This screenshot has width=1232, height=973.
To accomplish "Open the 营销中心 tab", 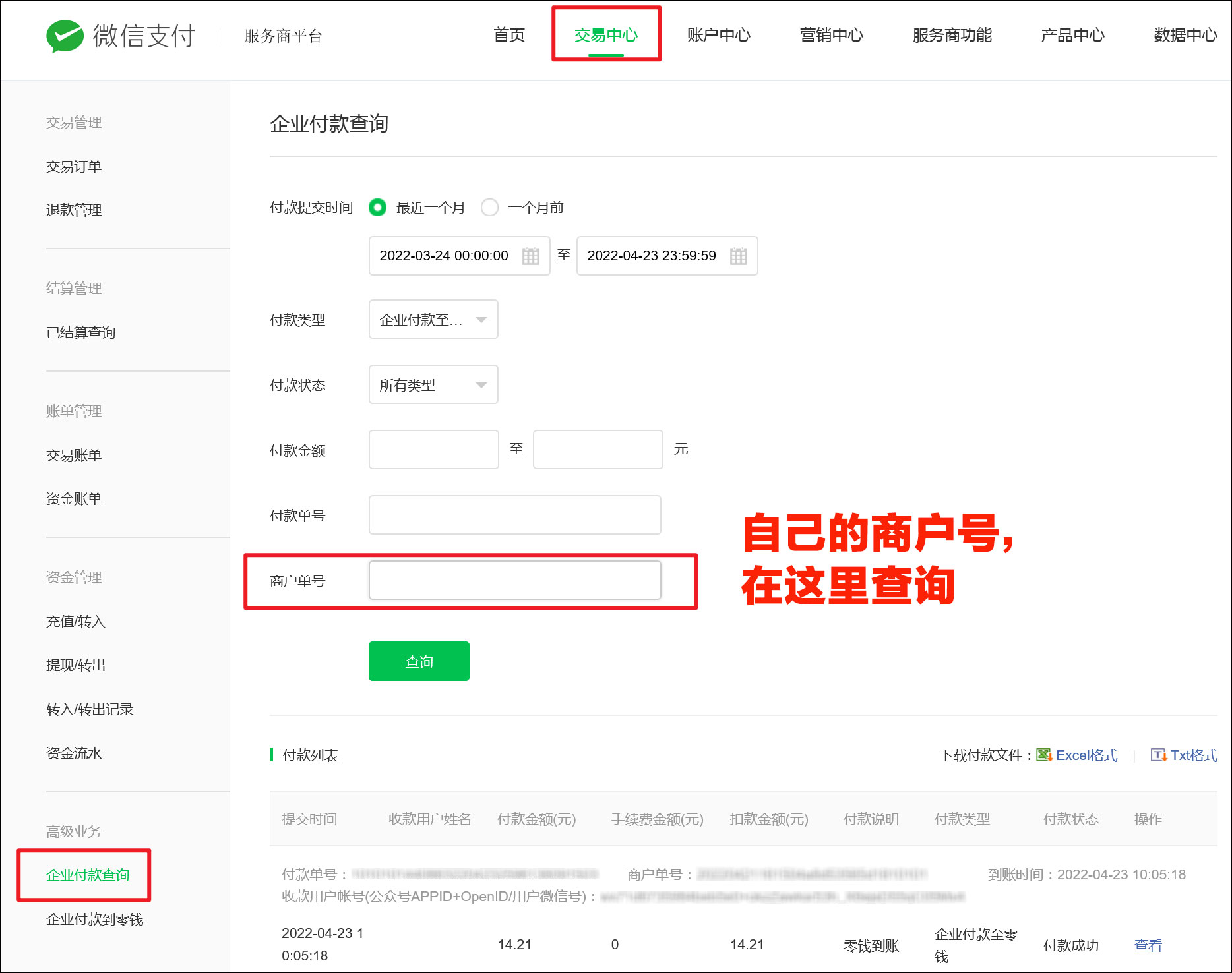I will tap(832, 35).
